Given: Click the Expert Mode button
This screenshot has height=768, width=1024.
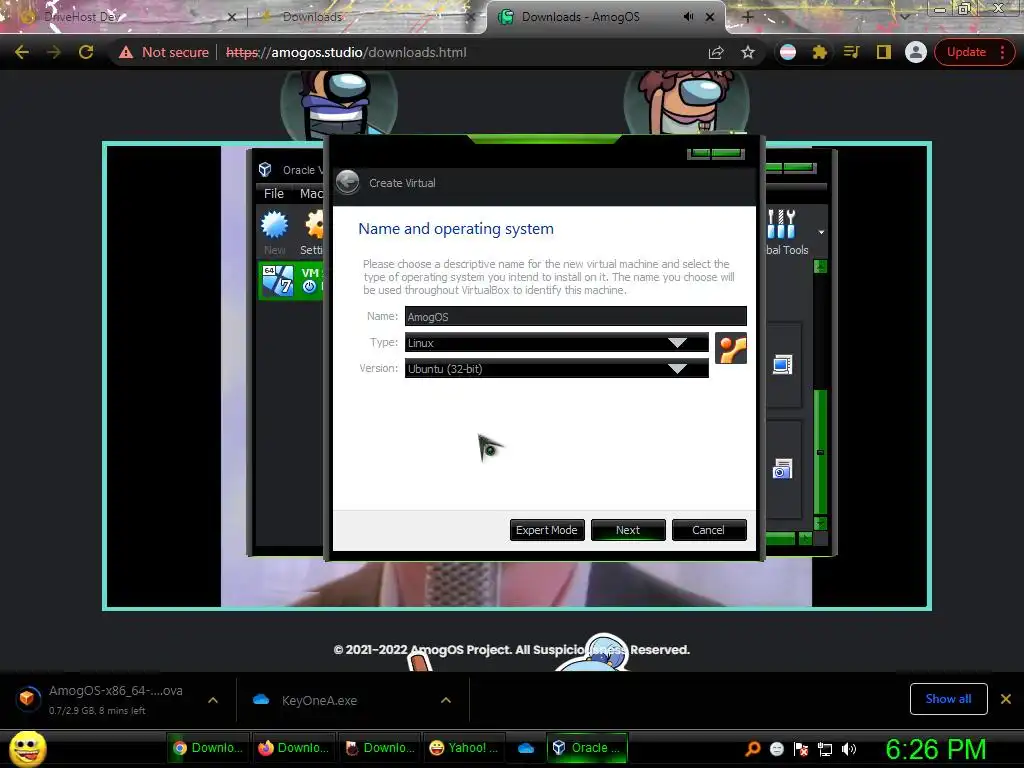Looking at the screenshot, I should tap(547, 530).
